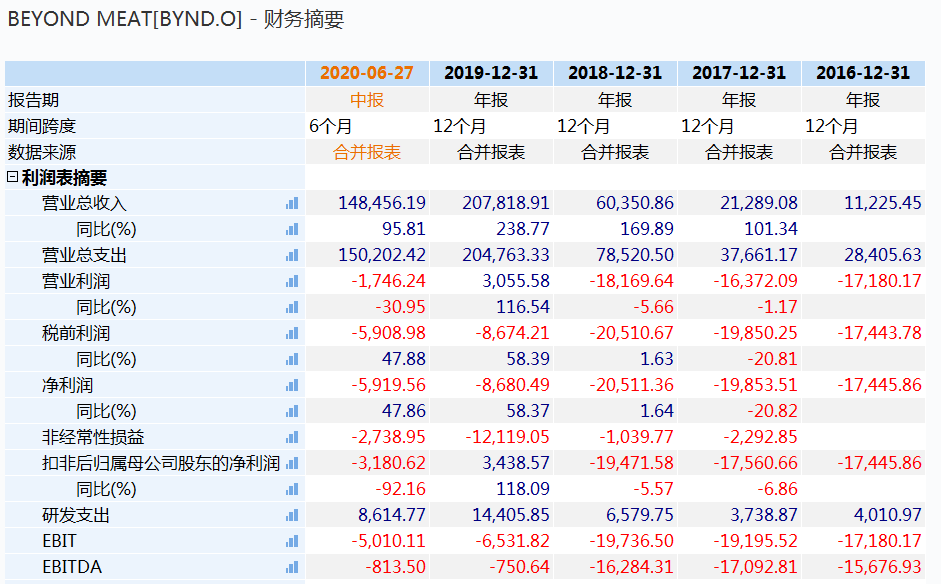941x584 pixels.
Task: Select the 2016-12-31 column header
Action: [863, 73]
